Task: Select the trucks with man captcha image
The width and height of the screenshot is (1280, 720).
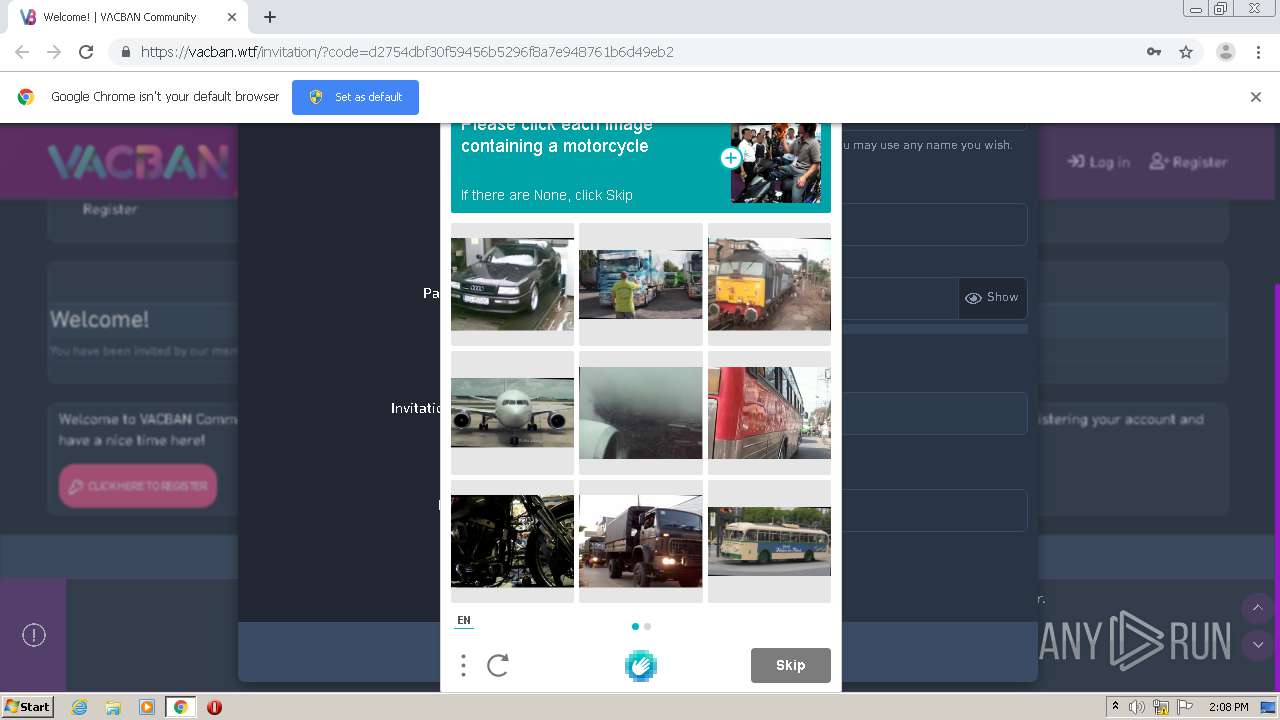Action: point(640,284)
